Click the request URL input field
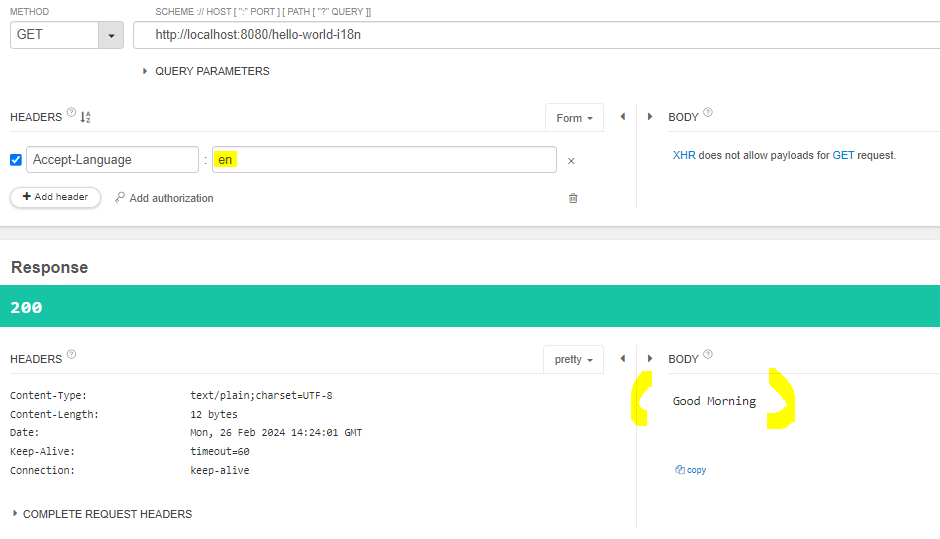 point(537,35)
